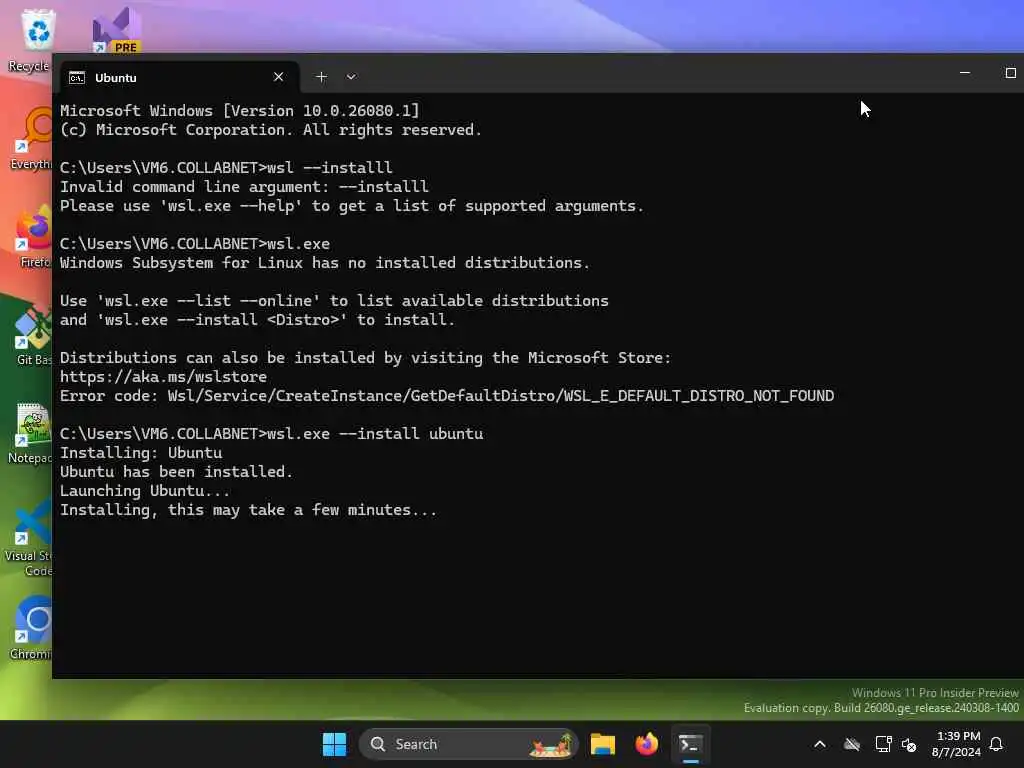Open Chromium desktop shortcut
This screenshot has width=1024, height=768.
pos(31,627)
